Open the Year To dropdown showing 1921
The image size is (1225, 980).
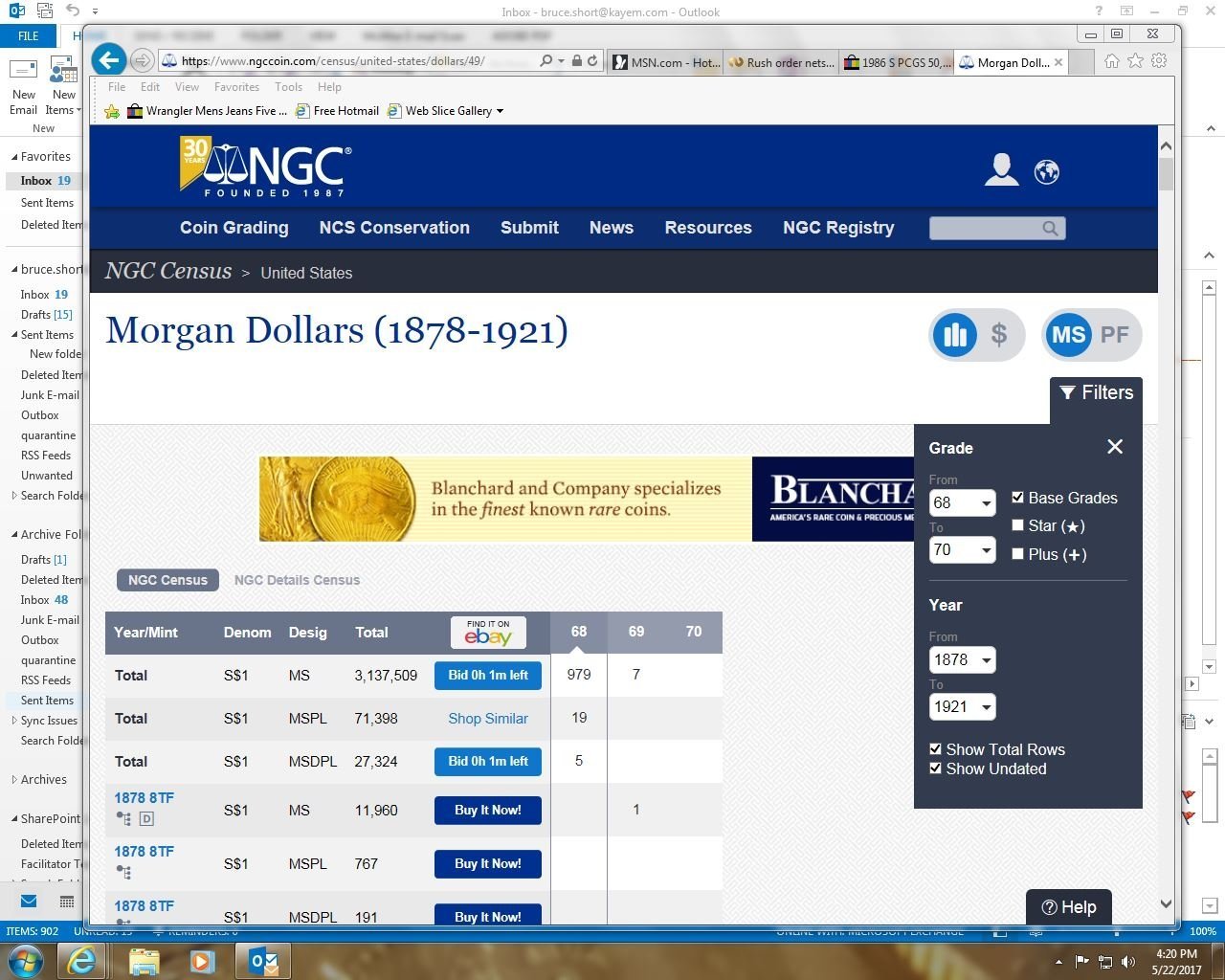[x=962, y=707]
